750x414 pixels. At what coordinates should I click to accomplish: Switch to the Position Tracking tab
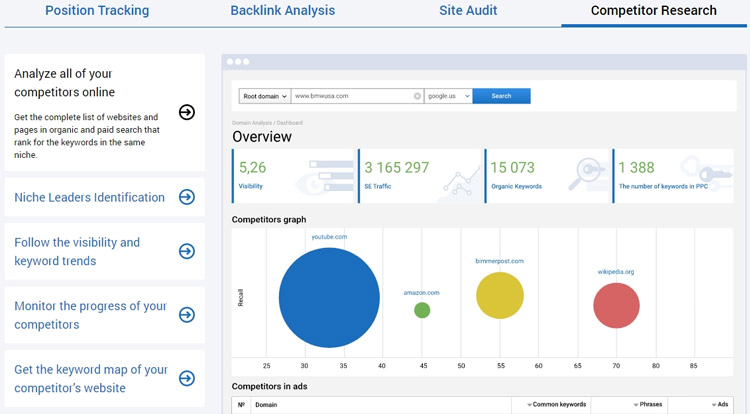pos(97,11)
